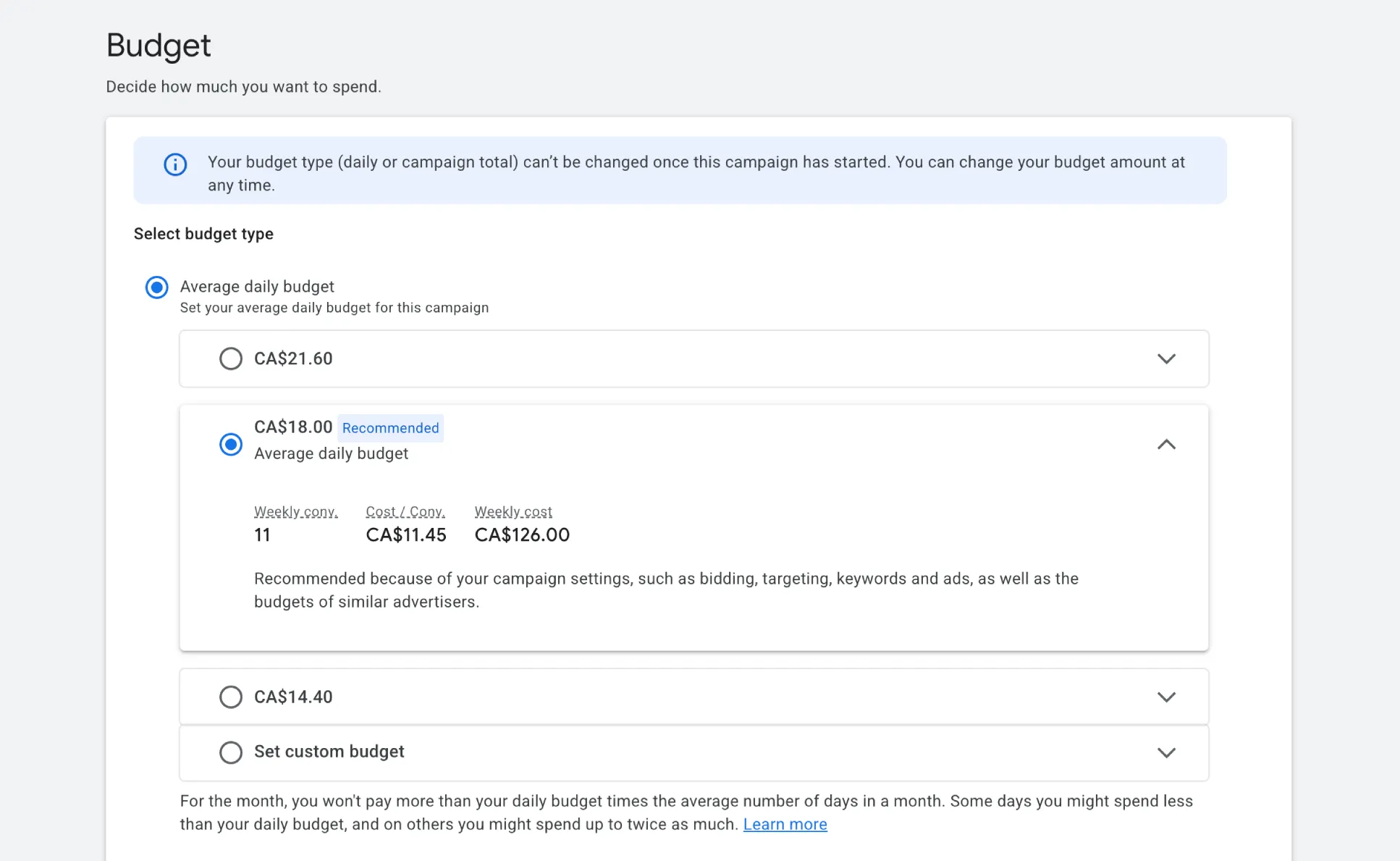1400x861 pixels.
Task: Click the Recommended badge
Action: click(x=390, y=428)
